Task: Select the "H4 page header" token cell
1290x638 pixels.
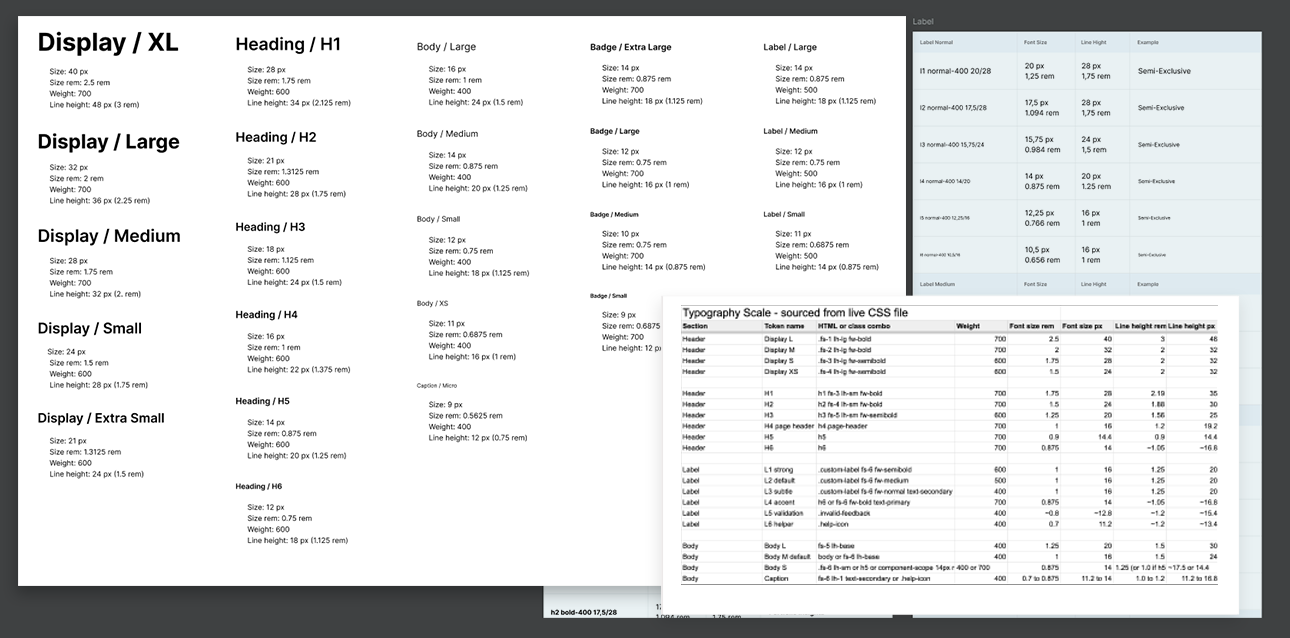Action: 789,426
